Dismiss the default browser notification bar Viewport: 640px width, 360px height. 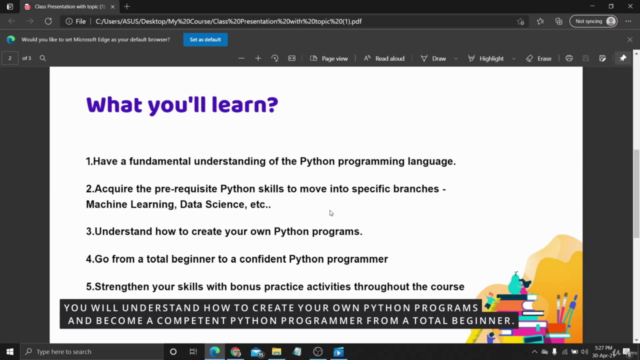630,40
